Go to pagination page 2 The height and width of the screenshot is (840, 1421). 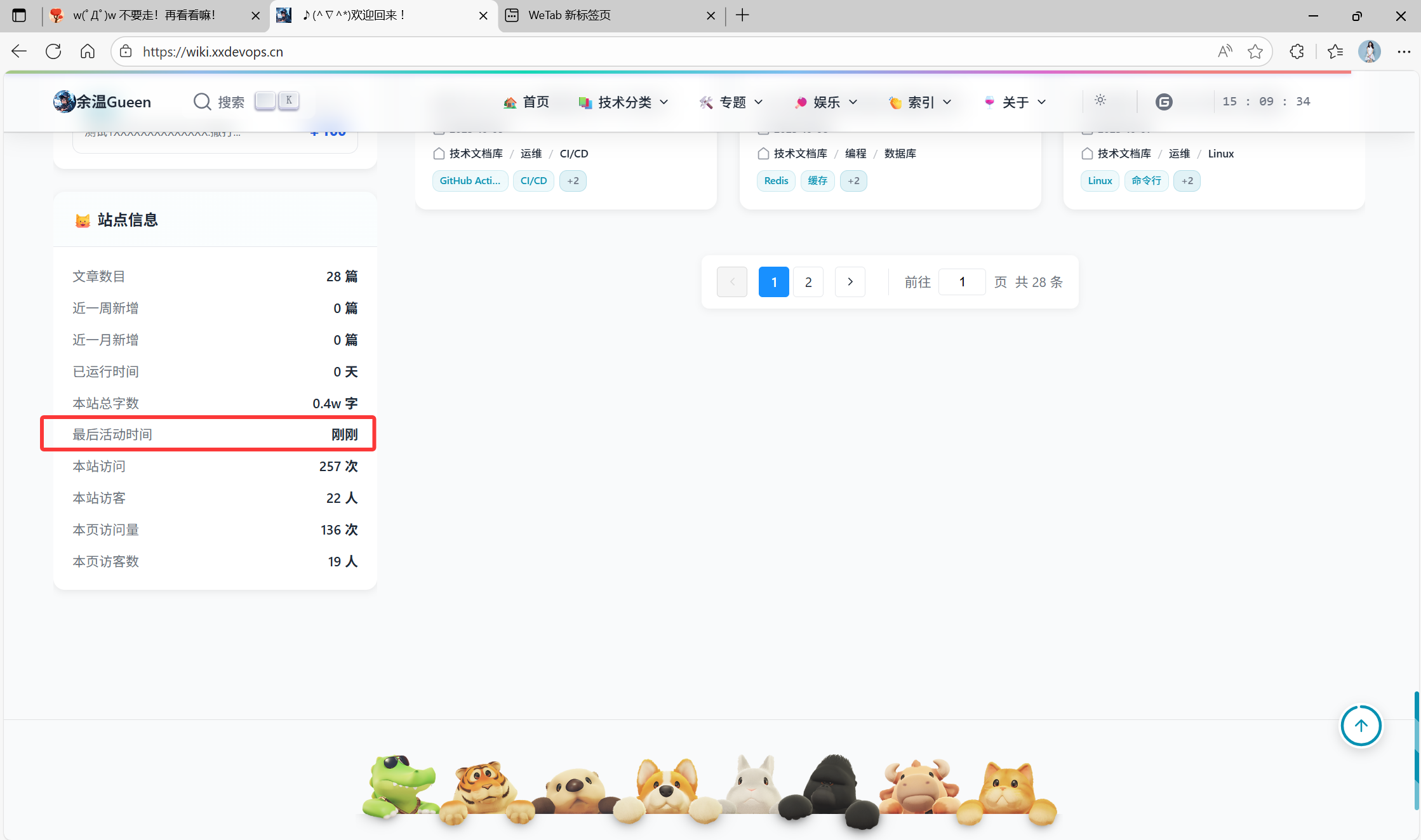tap(808, 282)
